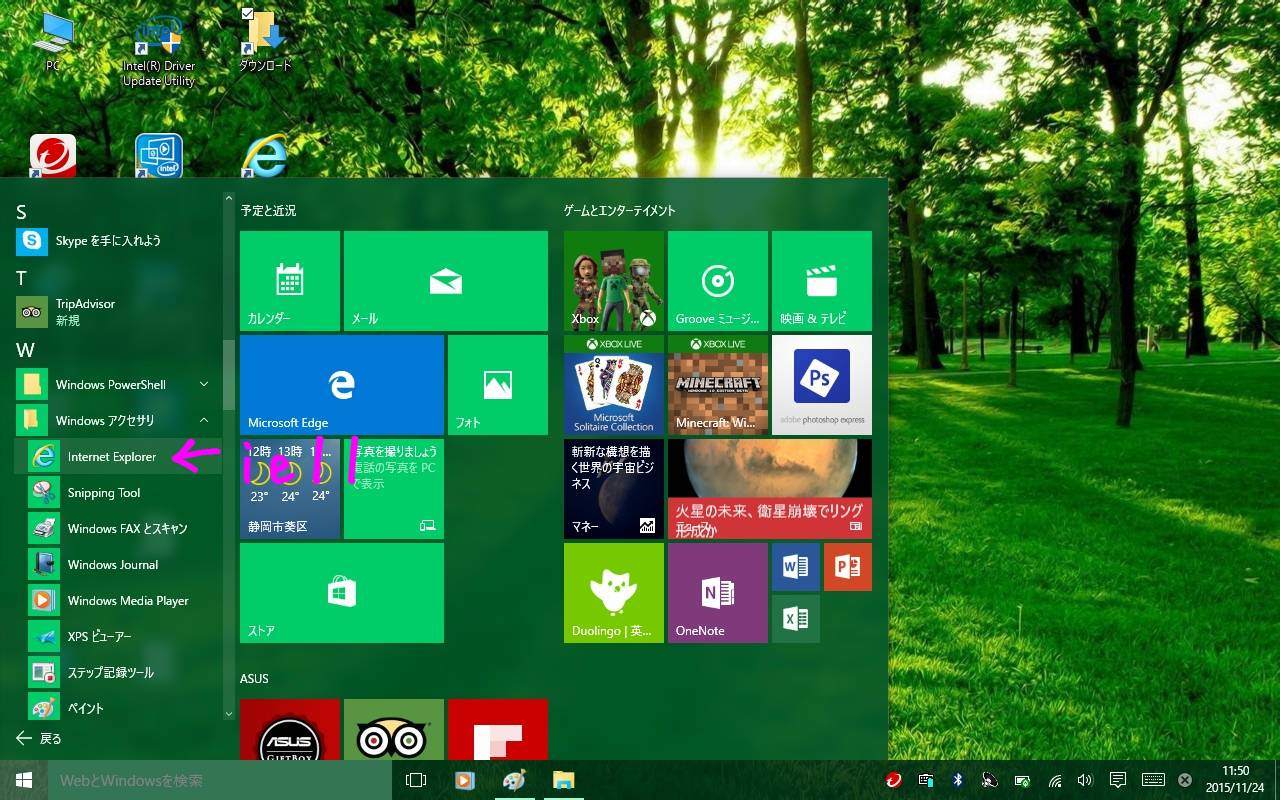Jump to the letter W app index
The height and width of the screenshot is (800, 1280).
pos(25,350)
